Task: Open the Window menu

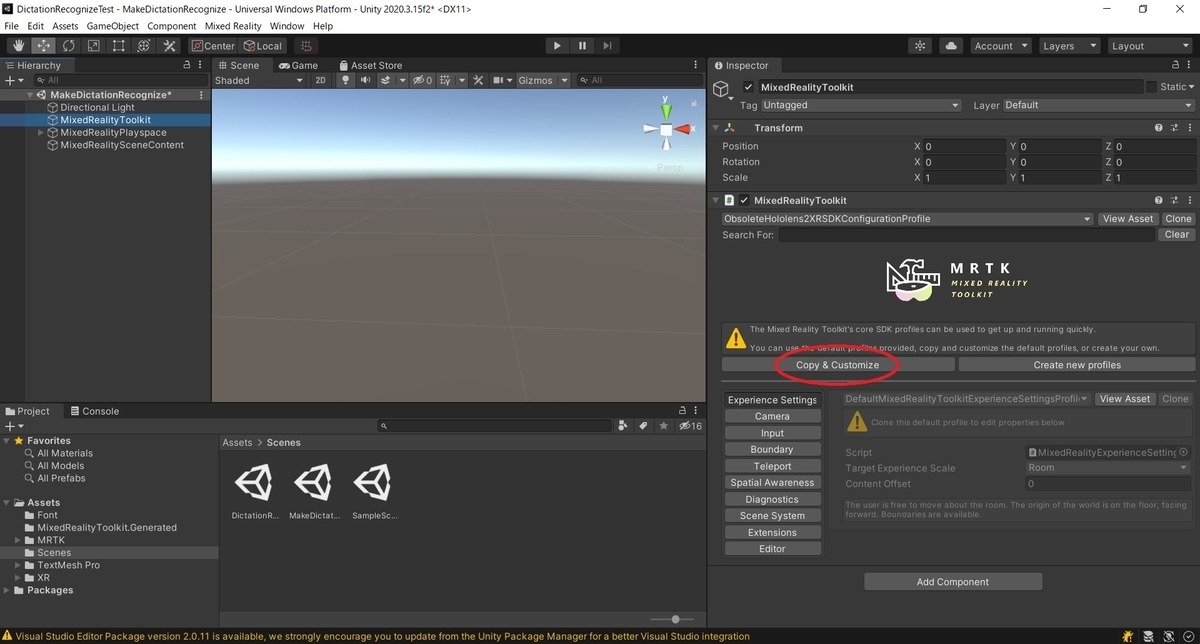Action: pyautogui.click(x=287, y=26)
